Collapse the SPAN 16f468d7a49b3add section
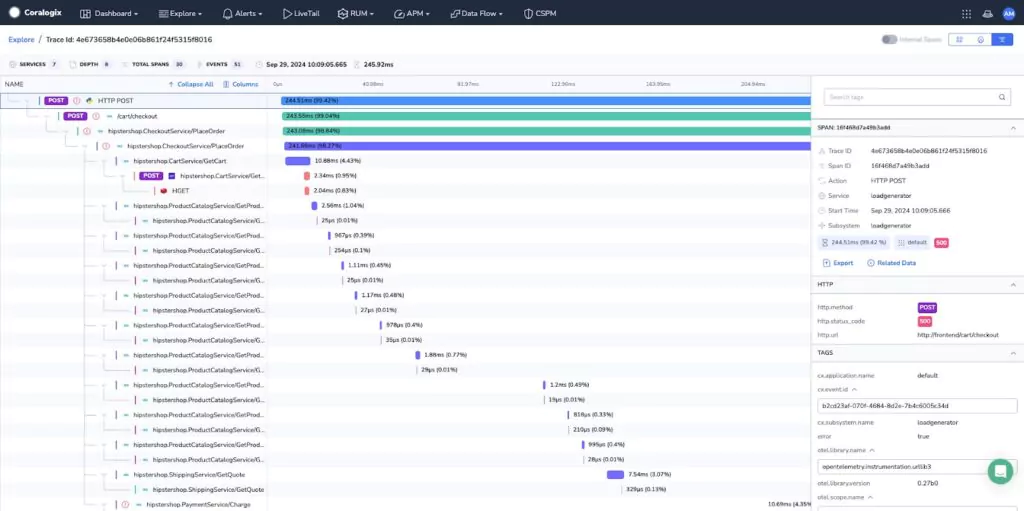Viewport: 1024px width, 511px height. [1013, 127]
